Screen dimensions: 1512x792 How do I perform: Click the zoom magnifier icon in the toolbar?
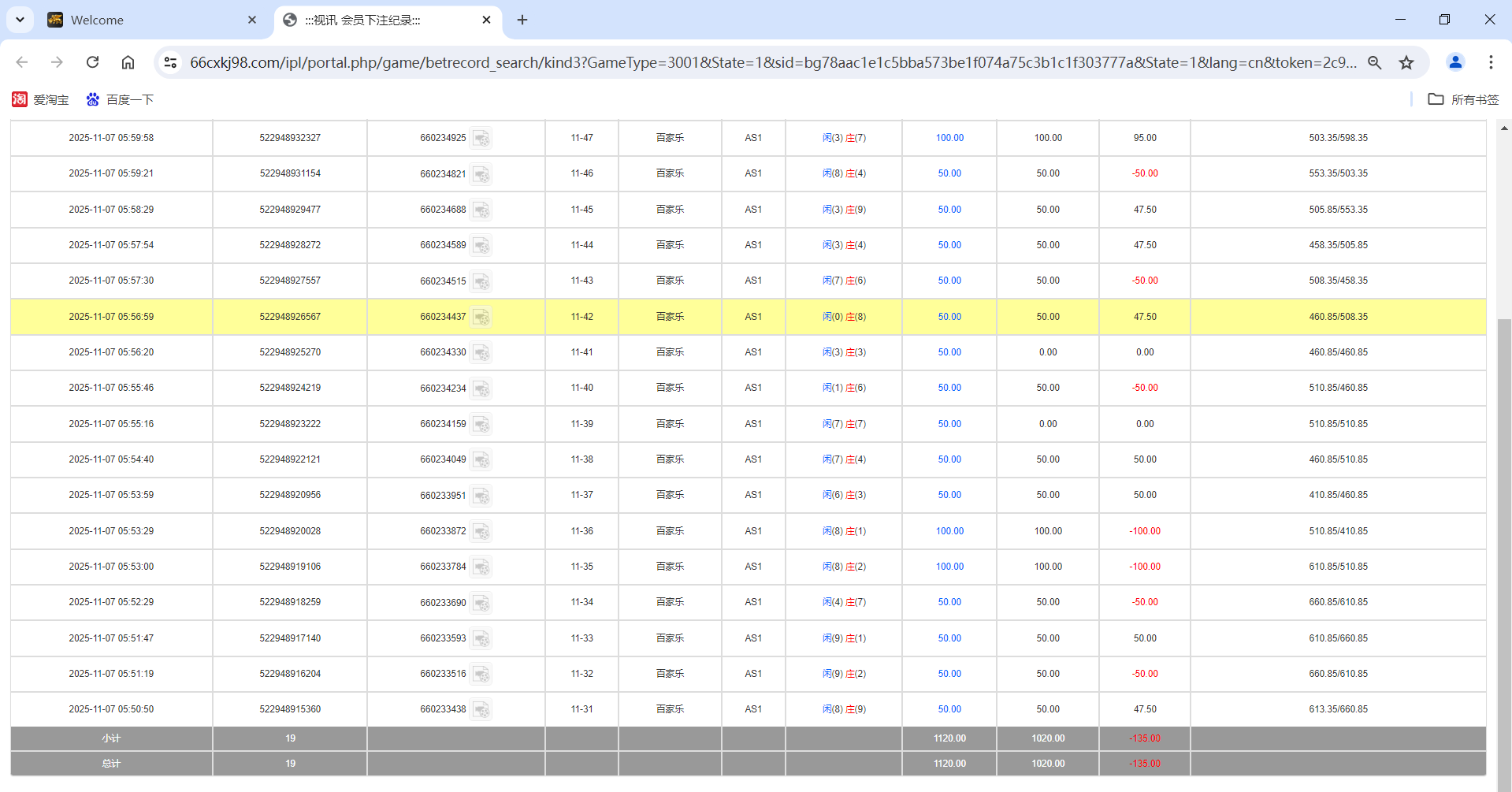(1374, 62)
